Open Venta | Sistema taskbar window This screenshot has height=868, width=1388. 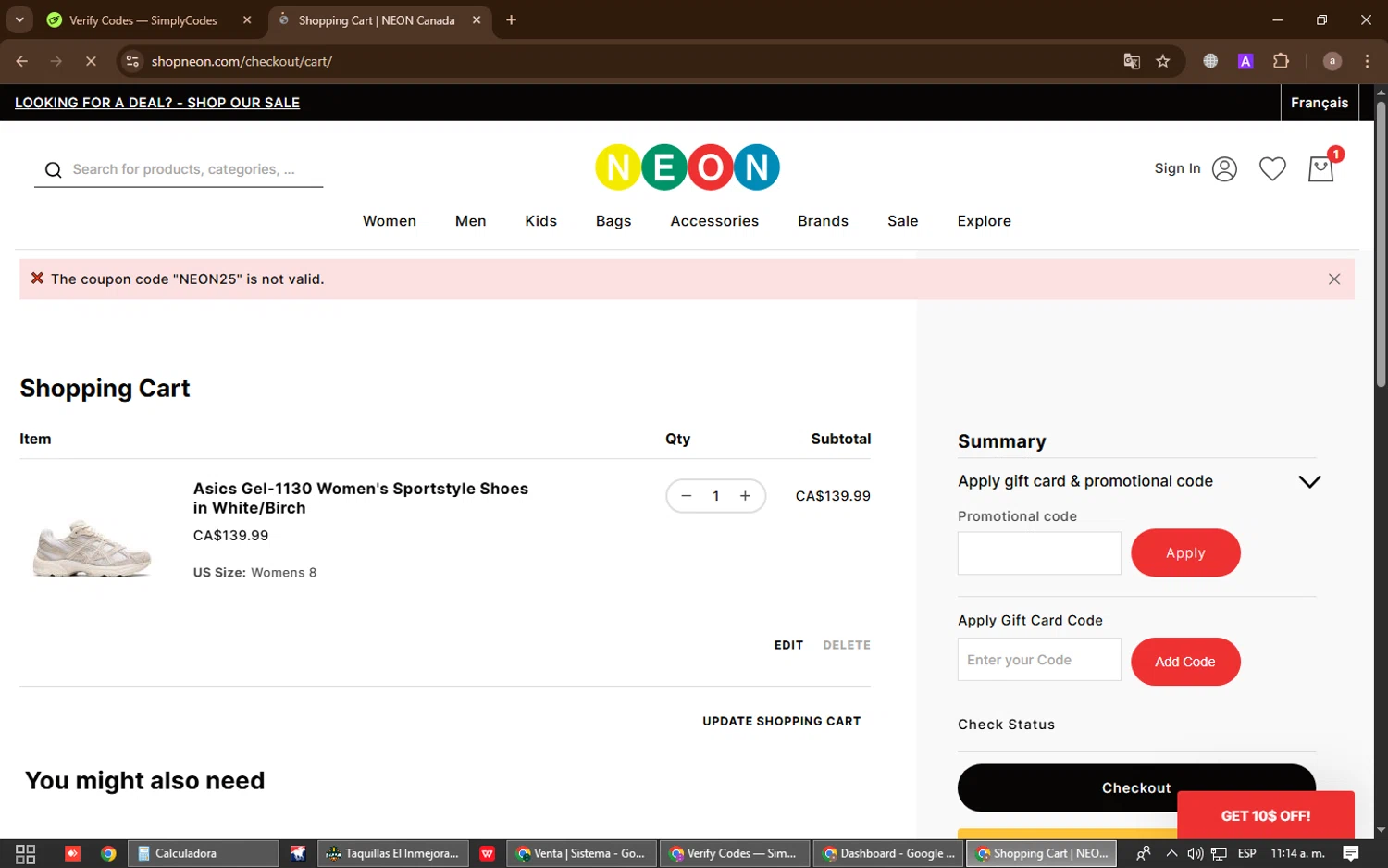point(582,853)
